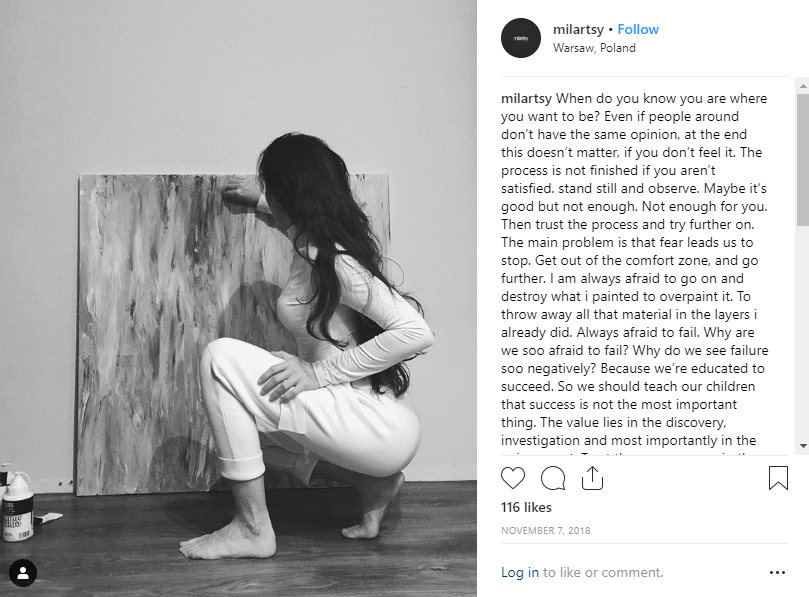Save post with the bookmark icon
Image resolution: width=809 pixels, height=597 pixels.
click(778, 478)
